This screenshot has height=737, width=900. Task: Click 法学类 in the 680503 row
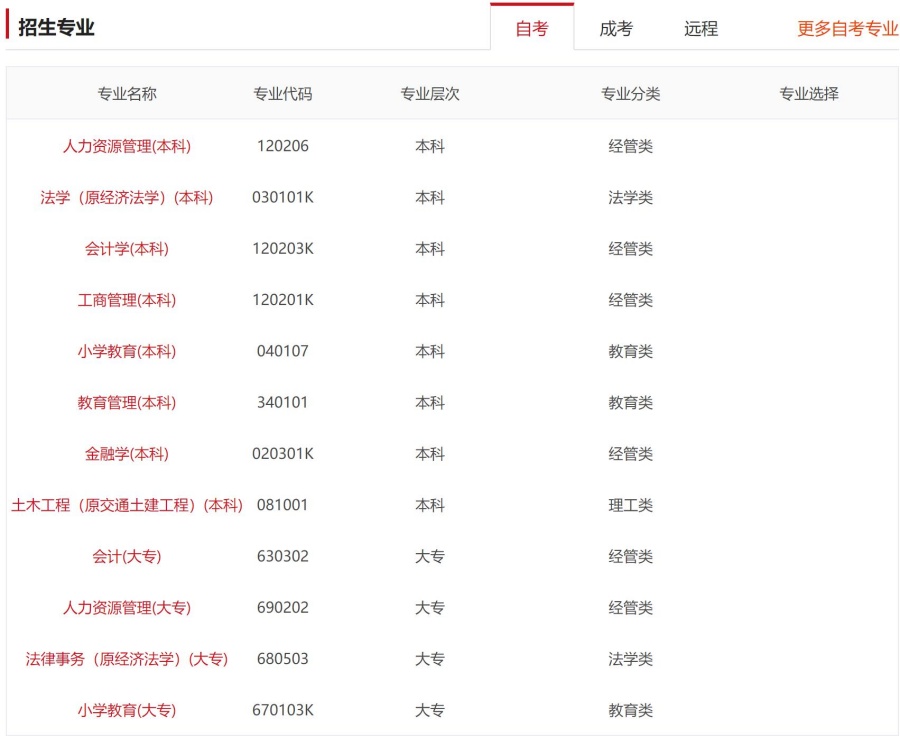tap(630, 659)
